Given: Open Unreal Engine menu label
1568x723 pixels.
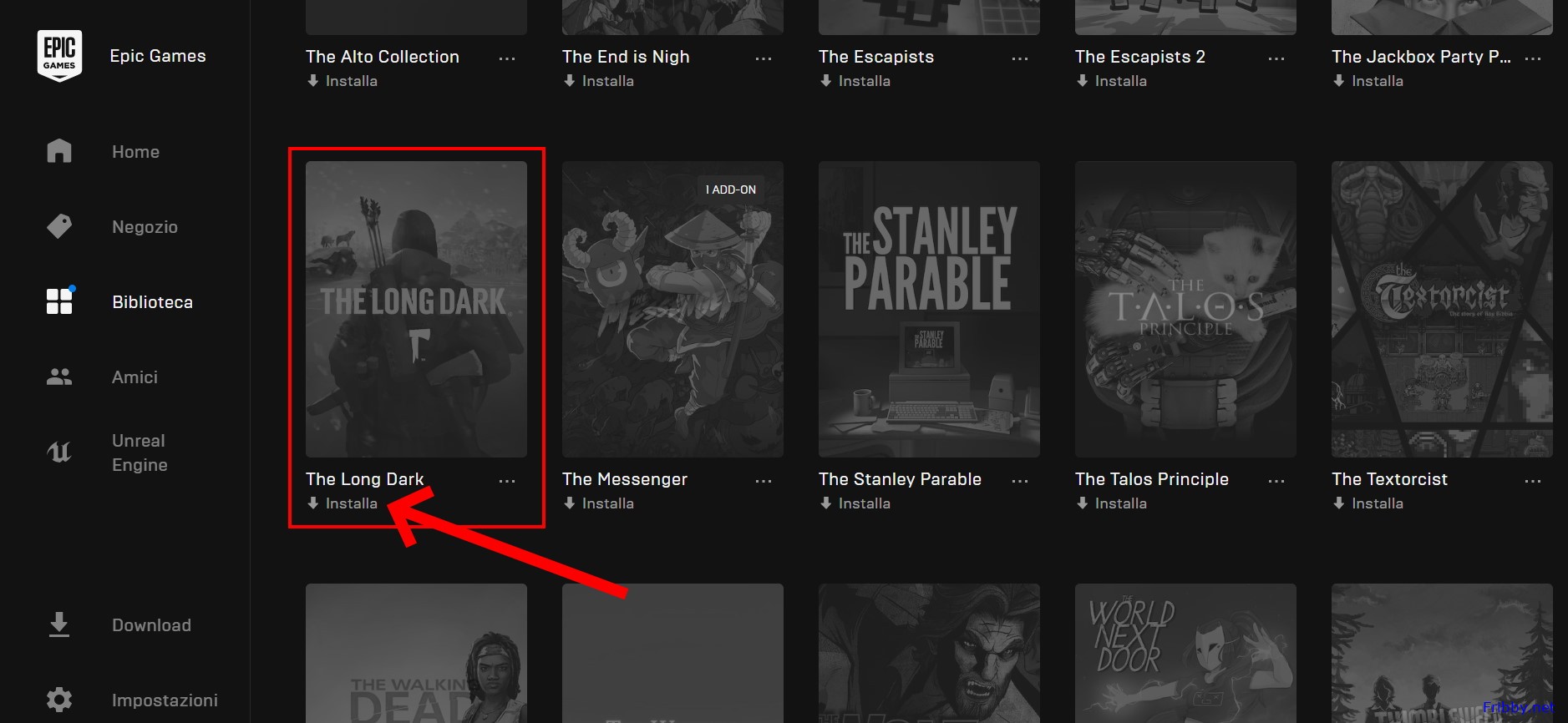Looking at the screenshot, I should point(140,453).
